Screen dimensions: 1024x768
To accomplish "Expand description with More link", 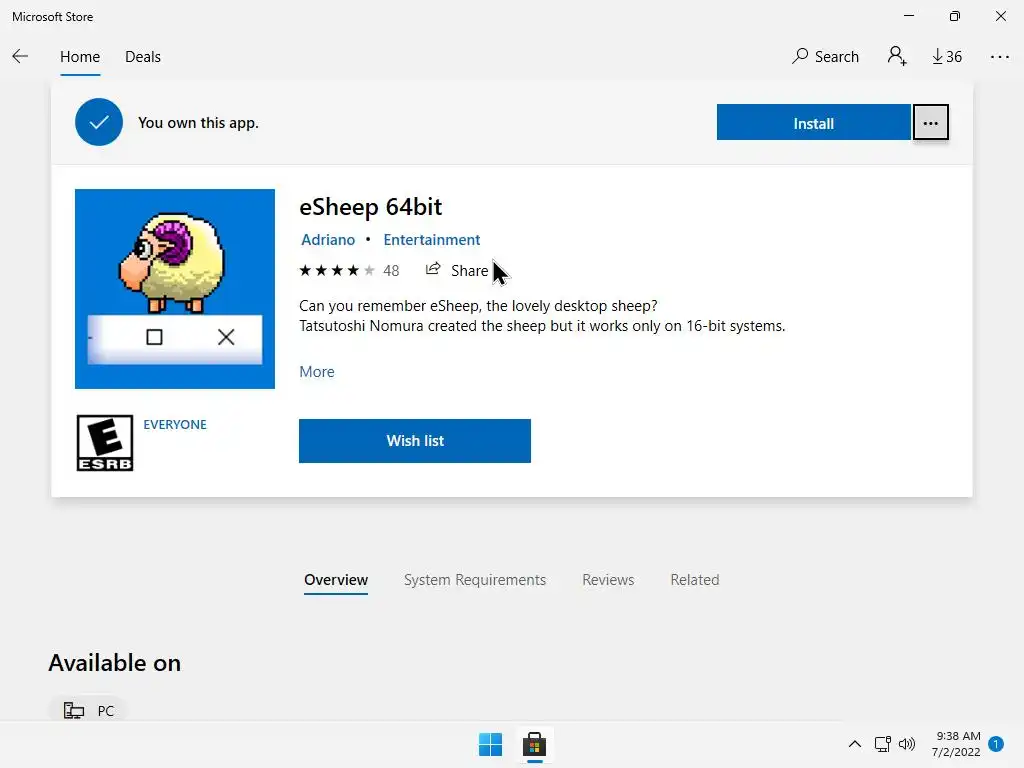I will point(317,372).
